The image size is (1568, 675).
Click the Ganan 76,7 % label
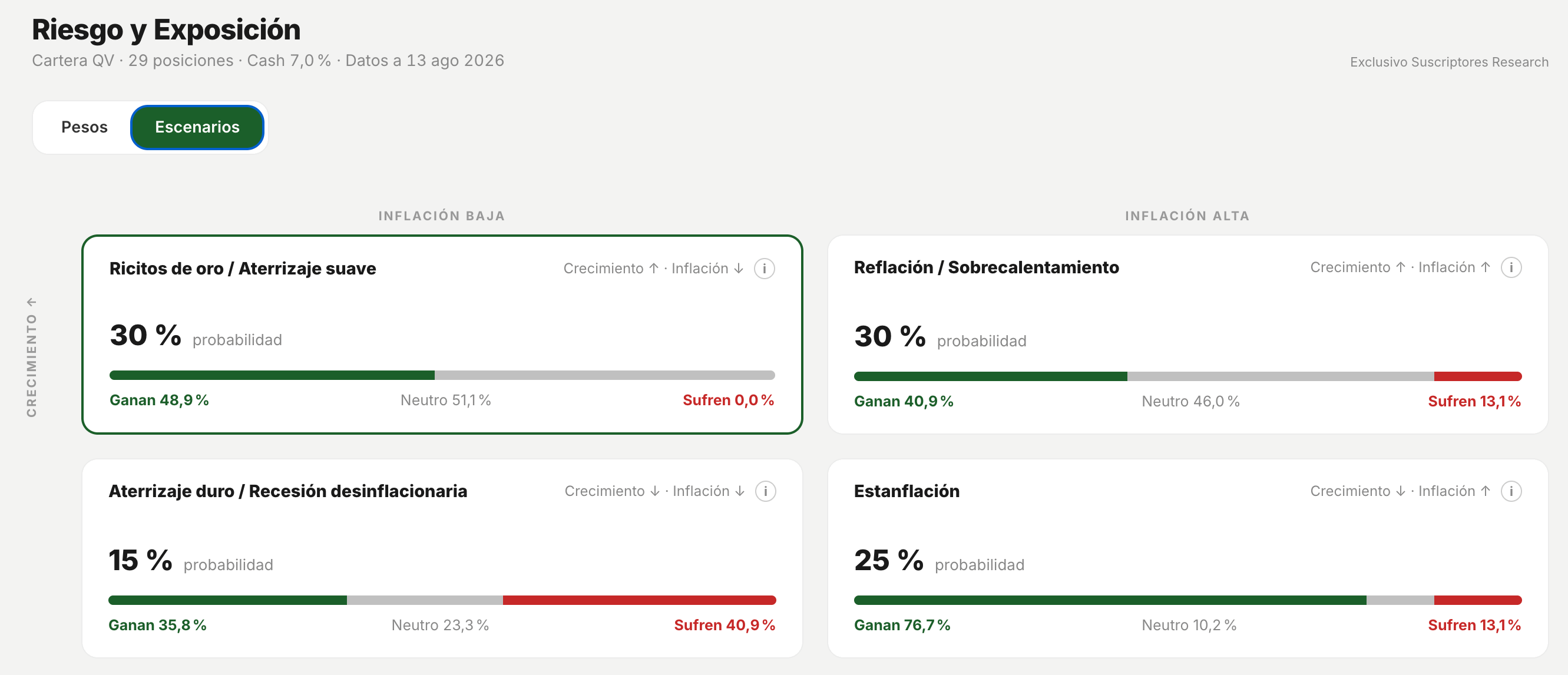point(902,625)
